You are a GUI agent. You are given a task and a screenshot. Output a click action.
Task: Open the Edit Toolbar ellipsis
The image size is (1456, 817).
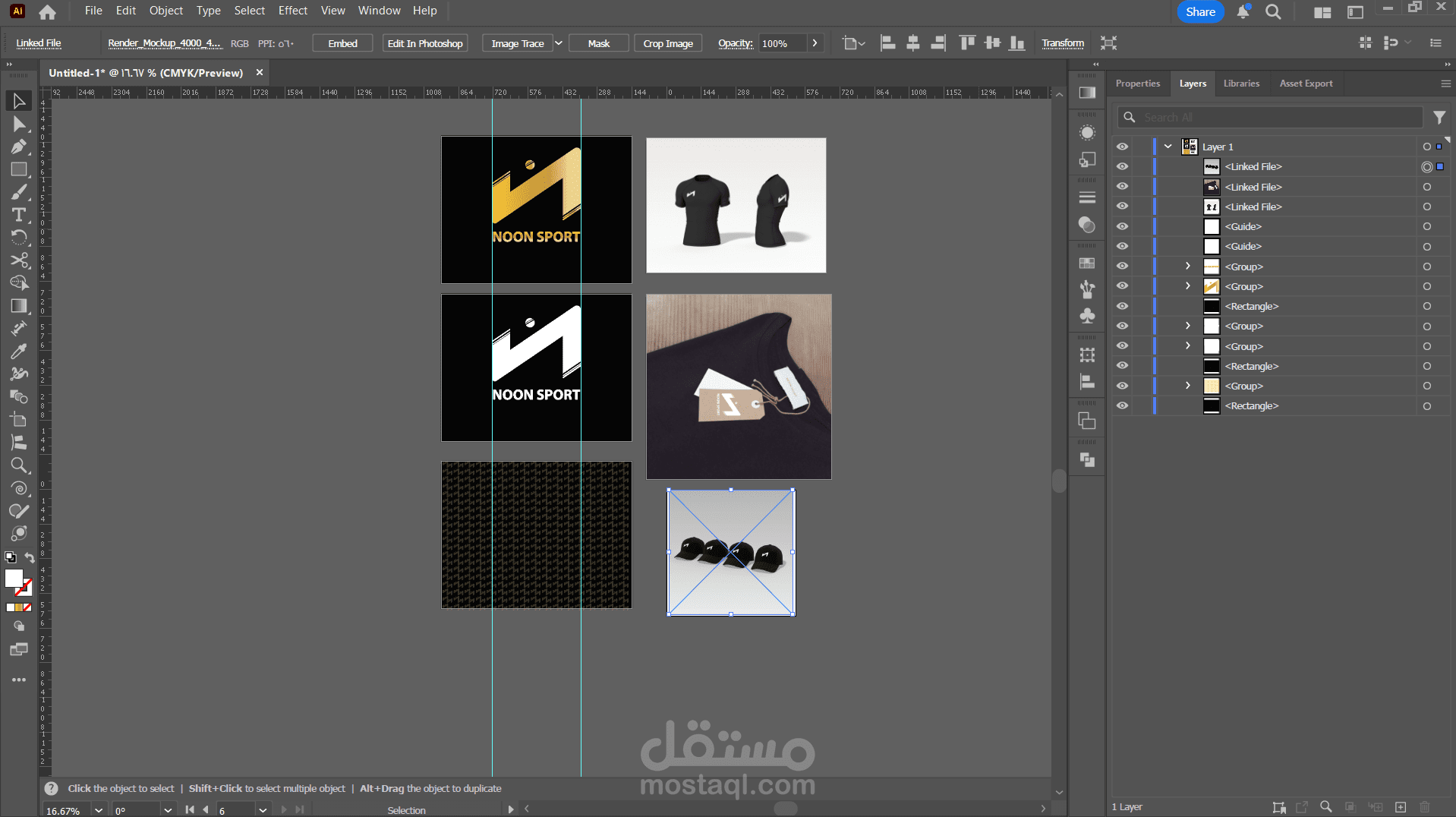pos(19,680)
